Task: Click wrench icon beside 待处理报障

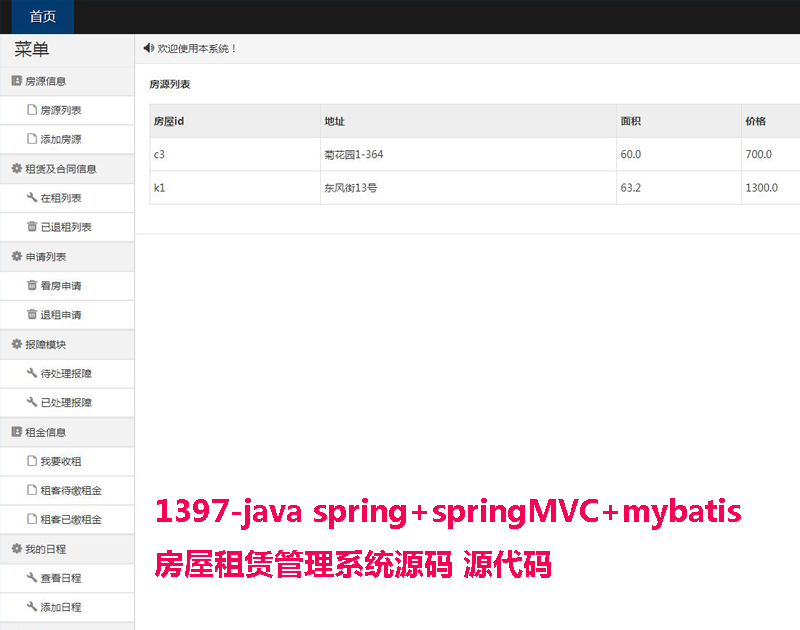Action: point(32,373)
